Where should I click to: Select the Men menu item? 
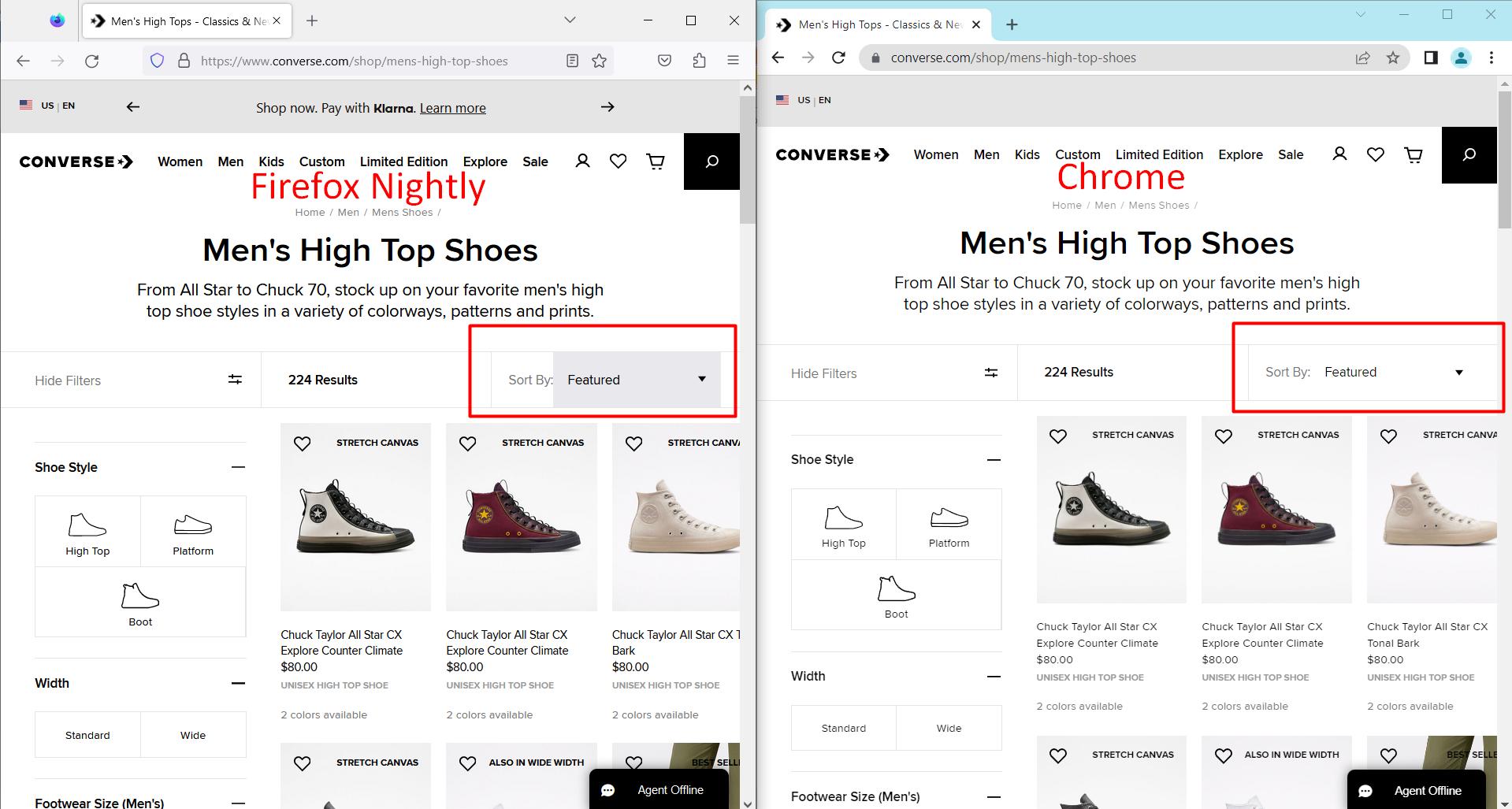point(230,161)
